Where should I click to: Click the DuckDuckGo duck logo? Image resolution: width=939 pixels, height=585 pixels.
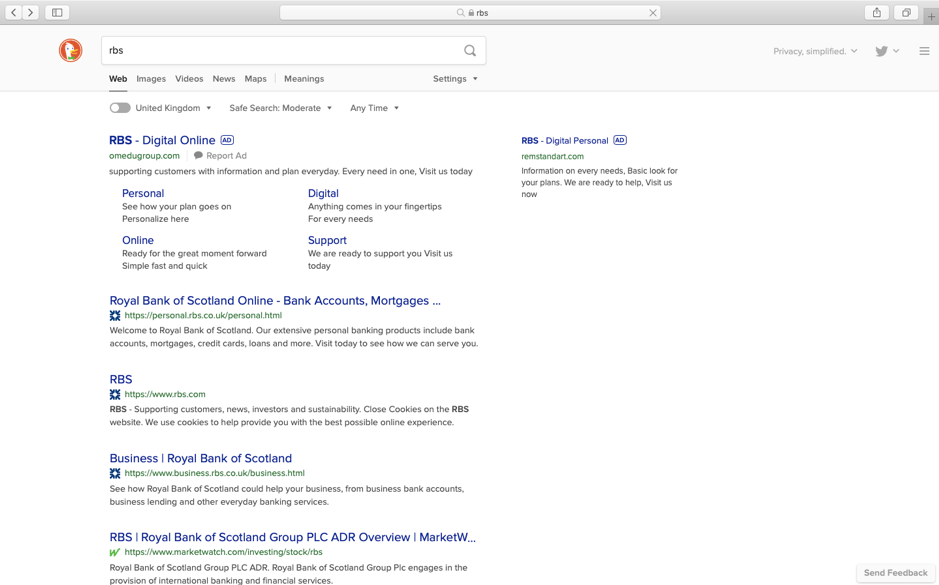71,50
